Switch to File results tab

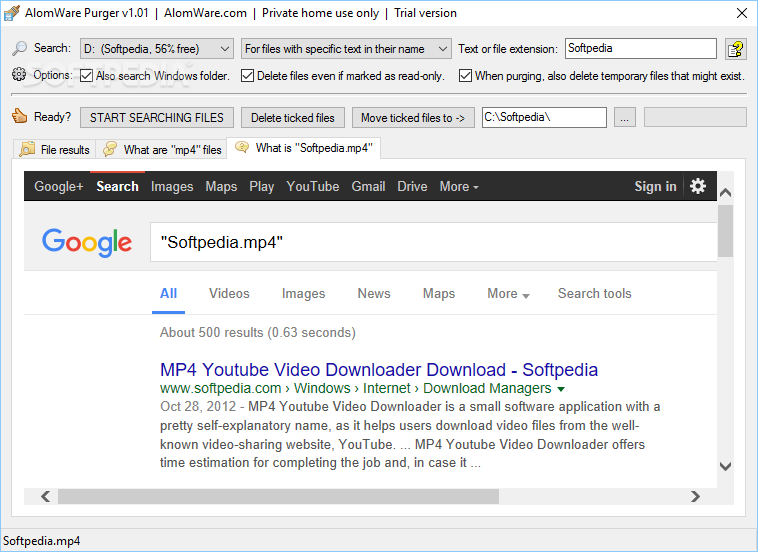click(55, 149)
